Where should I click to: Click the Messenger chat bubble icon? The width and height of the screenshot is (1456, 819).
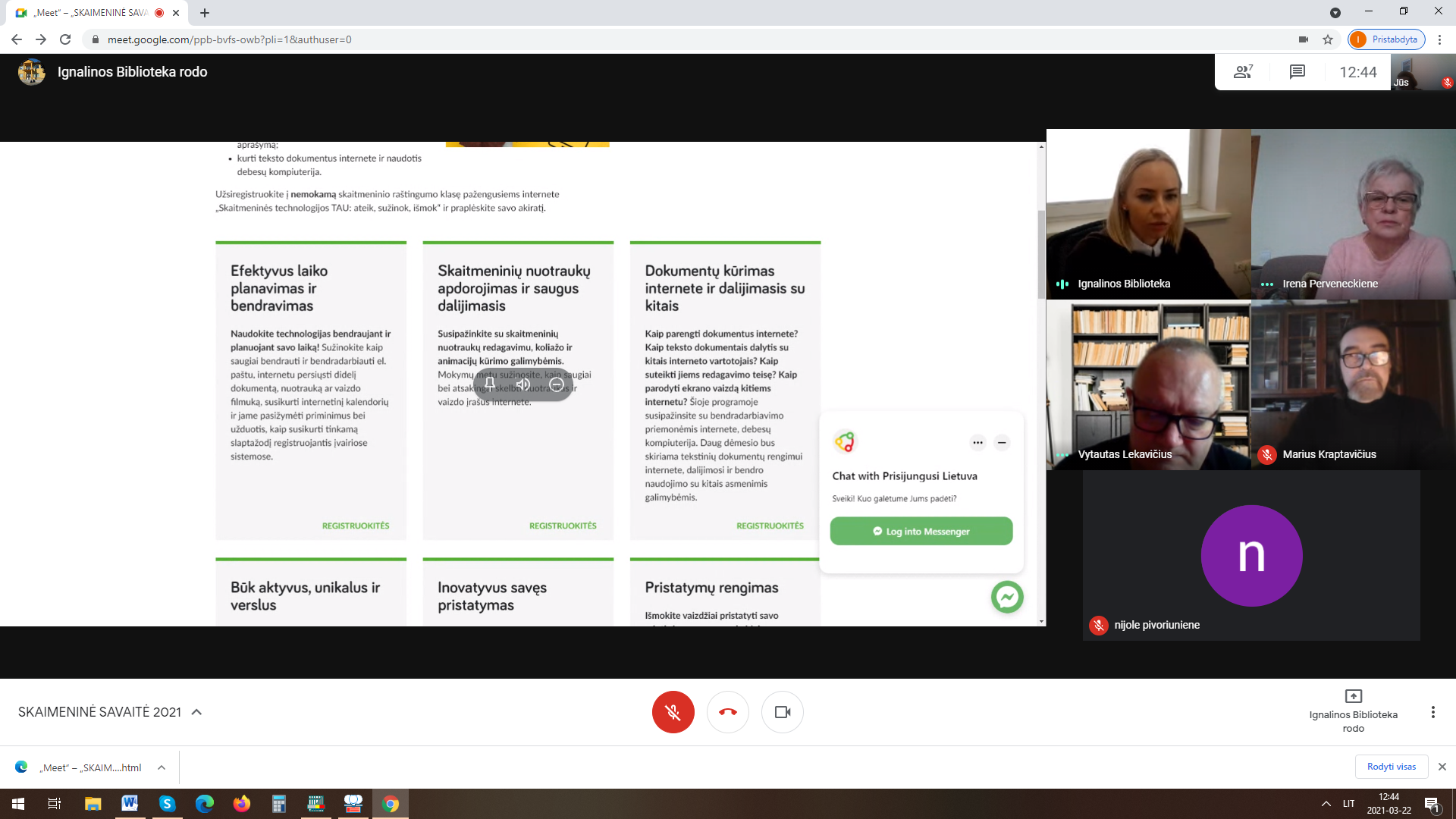click(x=1007, y=598)
